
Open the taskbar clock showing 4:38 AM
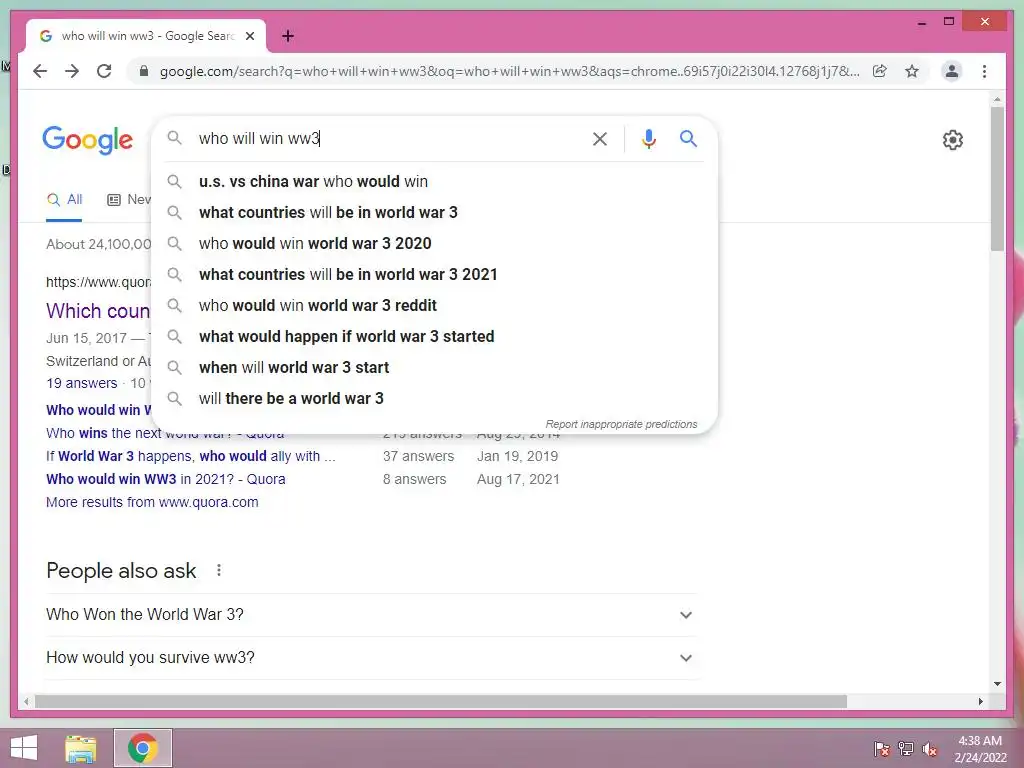click(980, 749)
